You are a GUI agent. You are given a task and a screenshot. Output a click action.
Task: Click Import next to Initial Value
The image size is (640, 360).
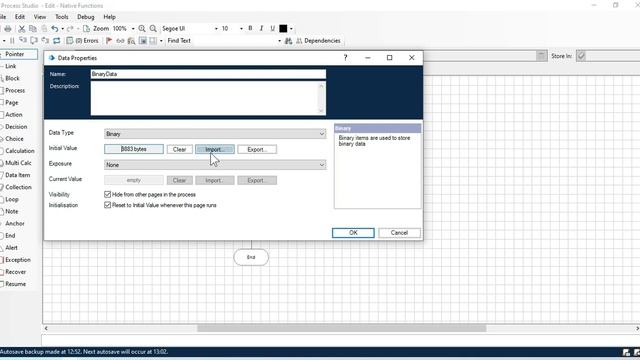point(215,149)
